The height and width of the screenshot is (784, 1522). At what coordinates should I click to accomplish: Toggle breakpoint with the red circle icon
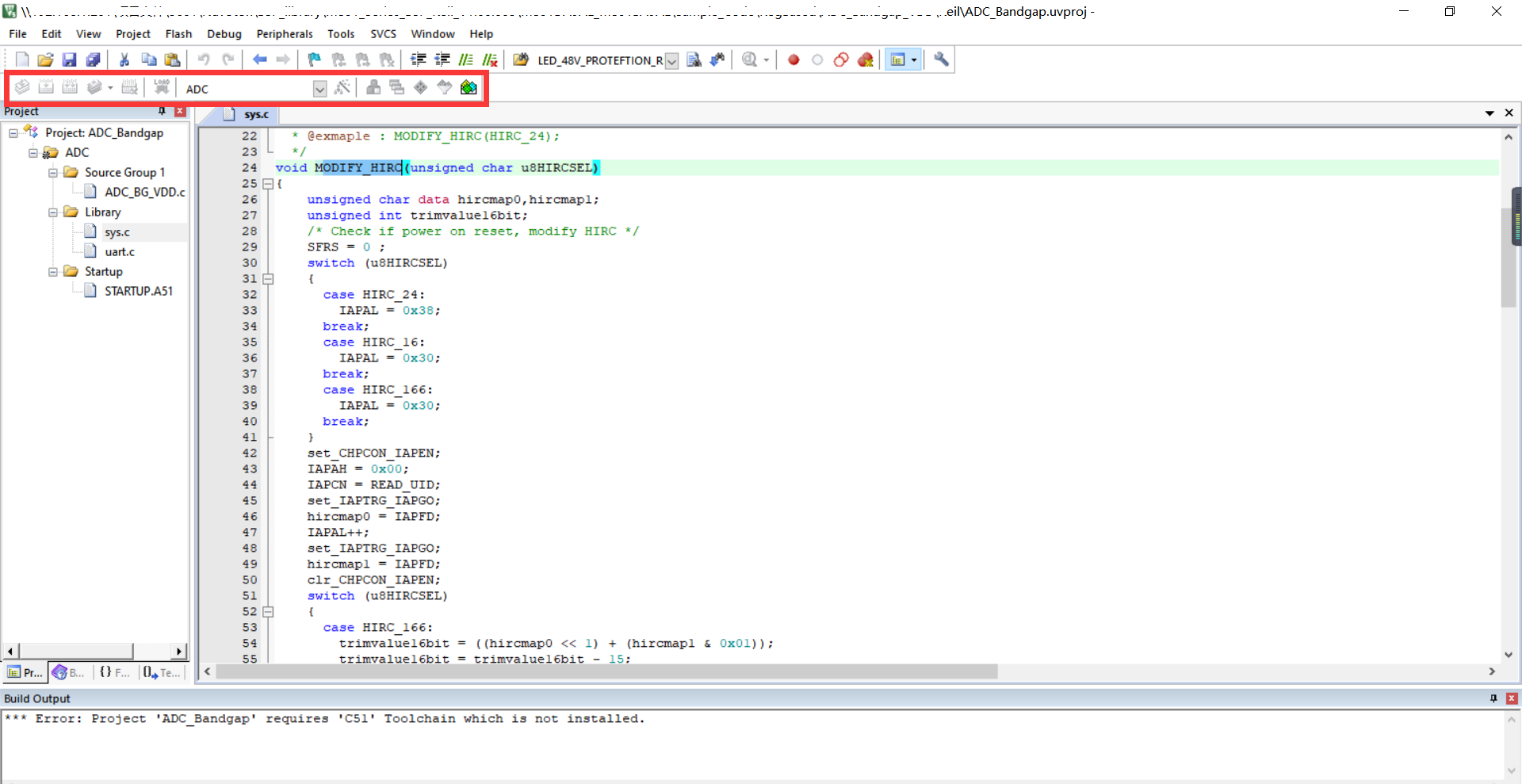tap(794, 60)
